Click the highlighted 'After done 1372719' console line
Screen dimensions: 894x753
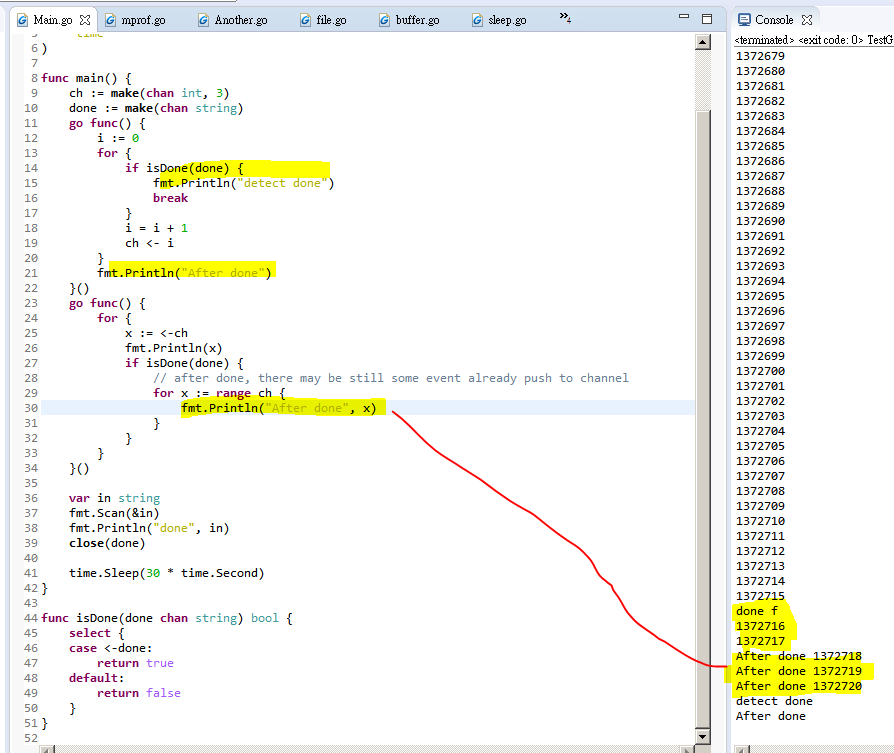point(798,671)
